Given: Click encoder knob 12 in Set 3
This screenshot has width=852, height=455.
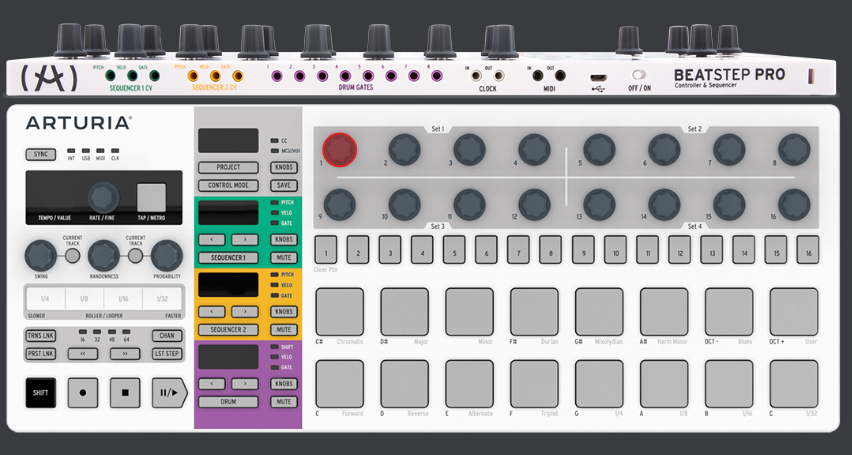Looking at the screenshot, I should (534, 205).
